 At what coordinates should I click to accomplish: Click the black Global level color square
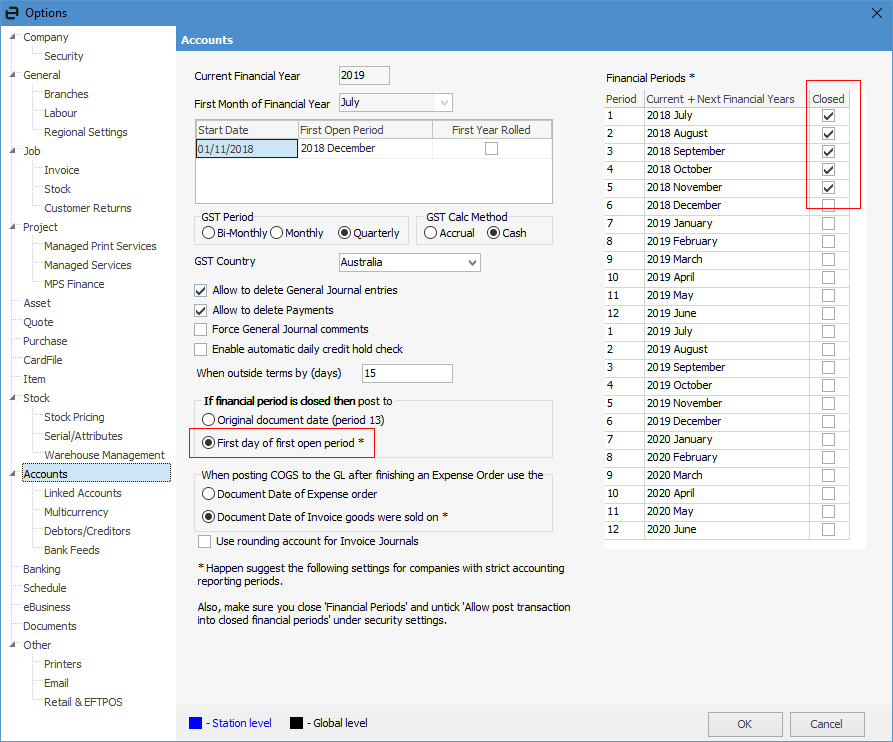coord(296,723)
